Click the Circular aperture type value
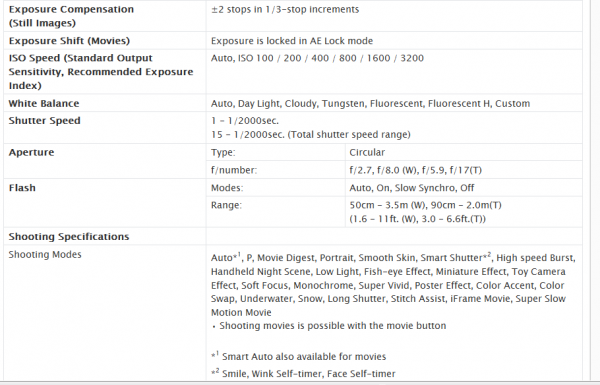This screenshot has height=385, width=600. coord(367,152)
